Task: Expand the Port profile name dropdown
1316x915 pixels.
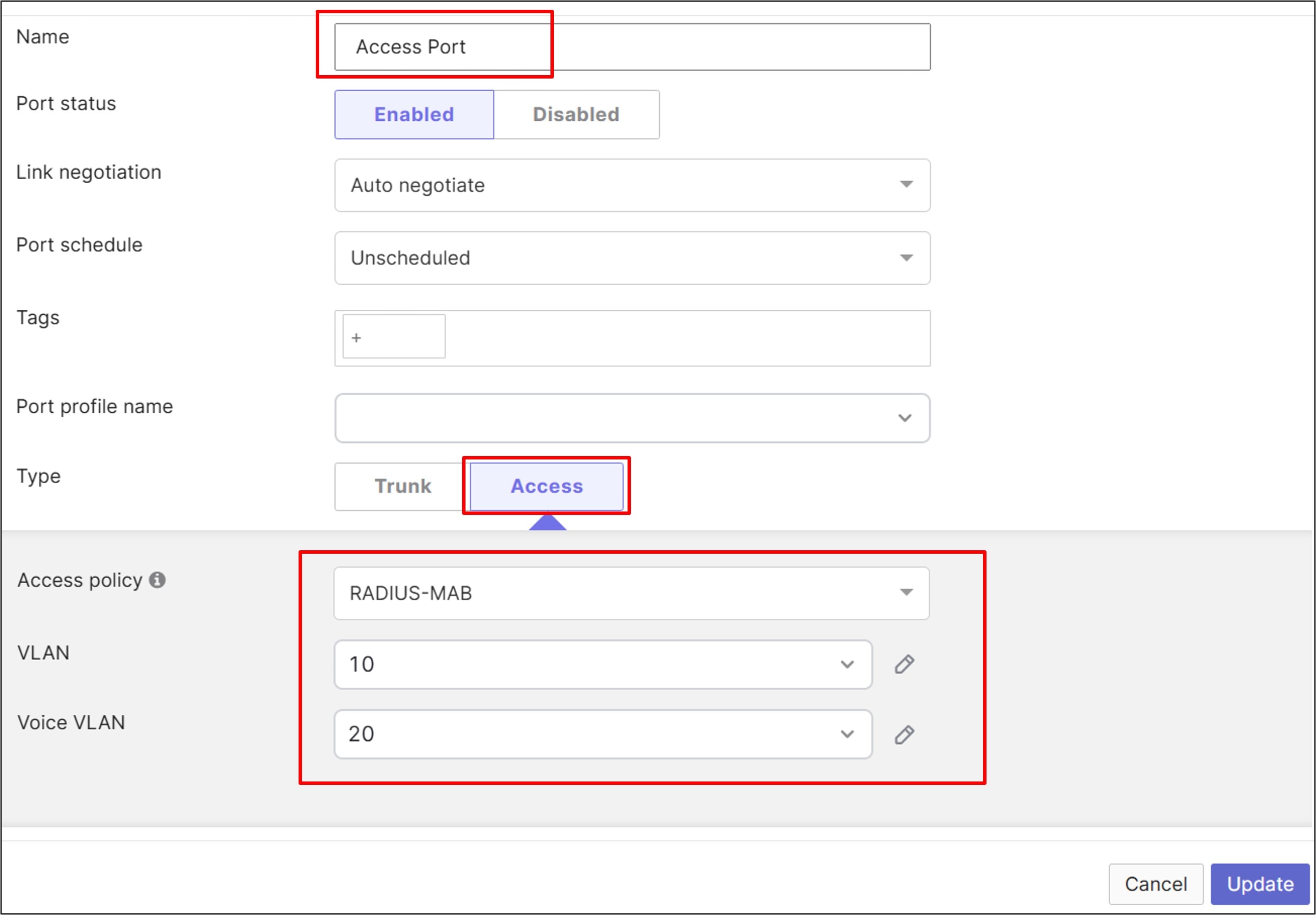Action: coord(632,418)
